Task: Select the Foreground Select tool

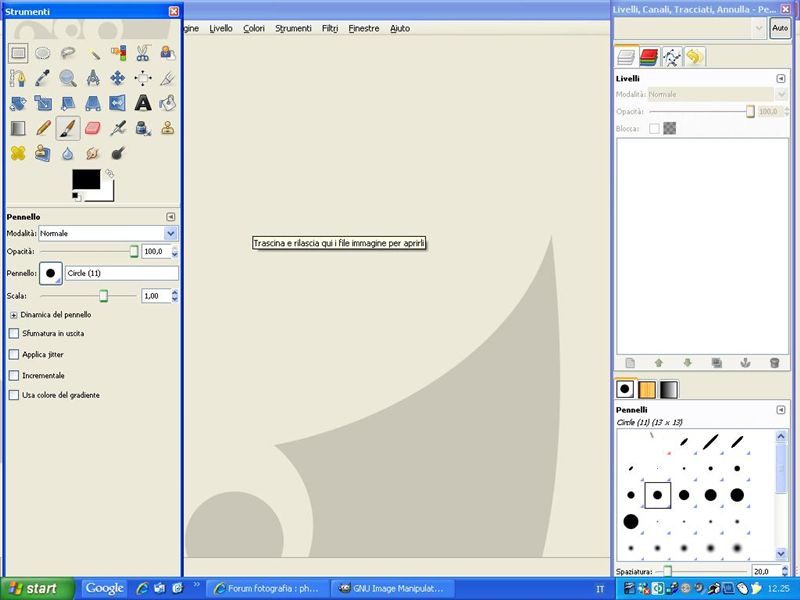Action: click(167, 53)
